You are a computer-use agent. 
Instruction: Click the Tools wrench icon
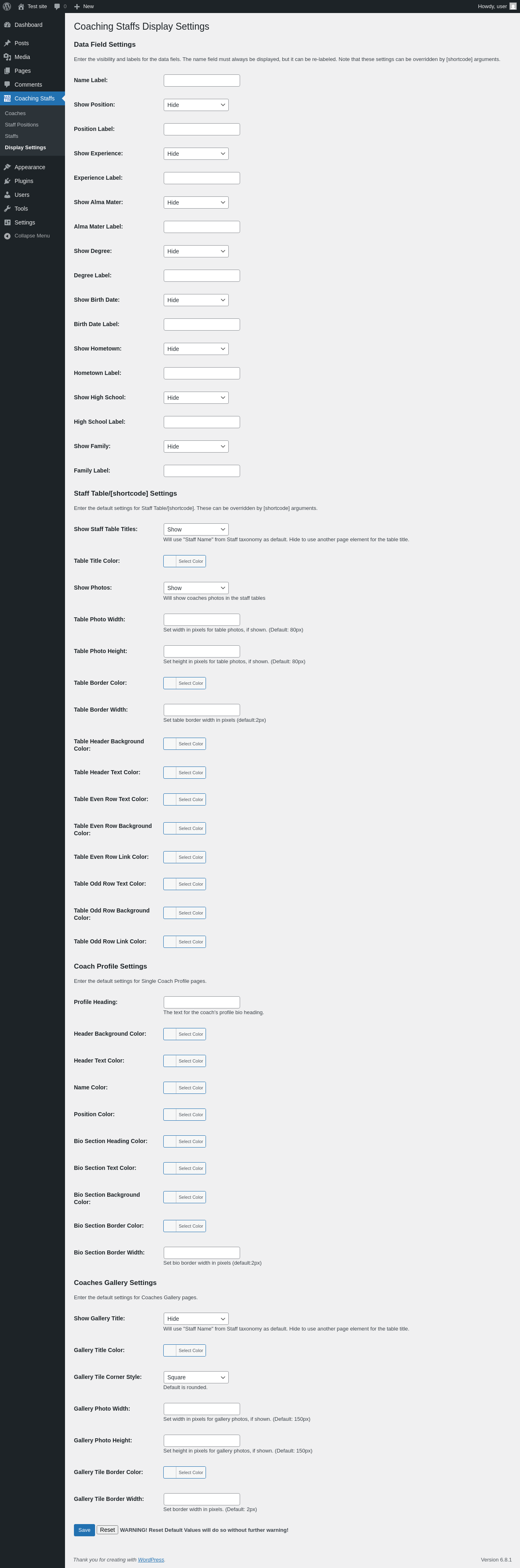click(x=7, y=209)
